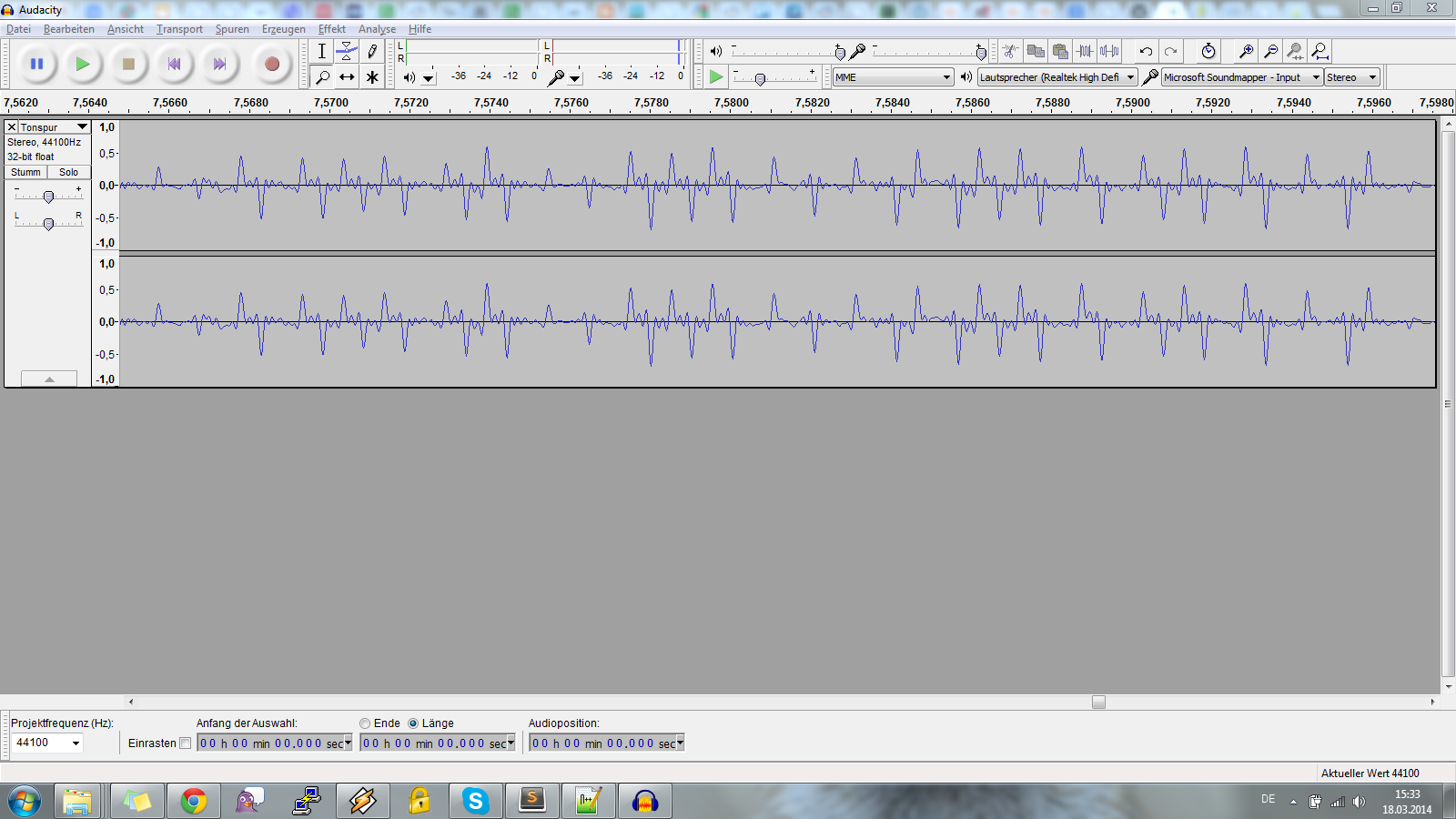
Task: Select the Länge radio button
Action: pyautogui.click(x=413, y=723)
